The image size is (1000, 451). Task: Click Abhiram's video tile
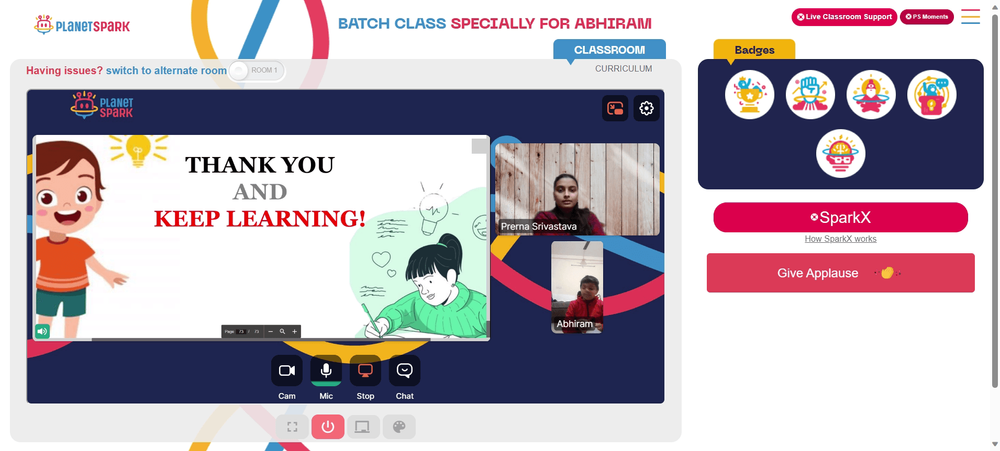(577, 287)
